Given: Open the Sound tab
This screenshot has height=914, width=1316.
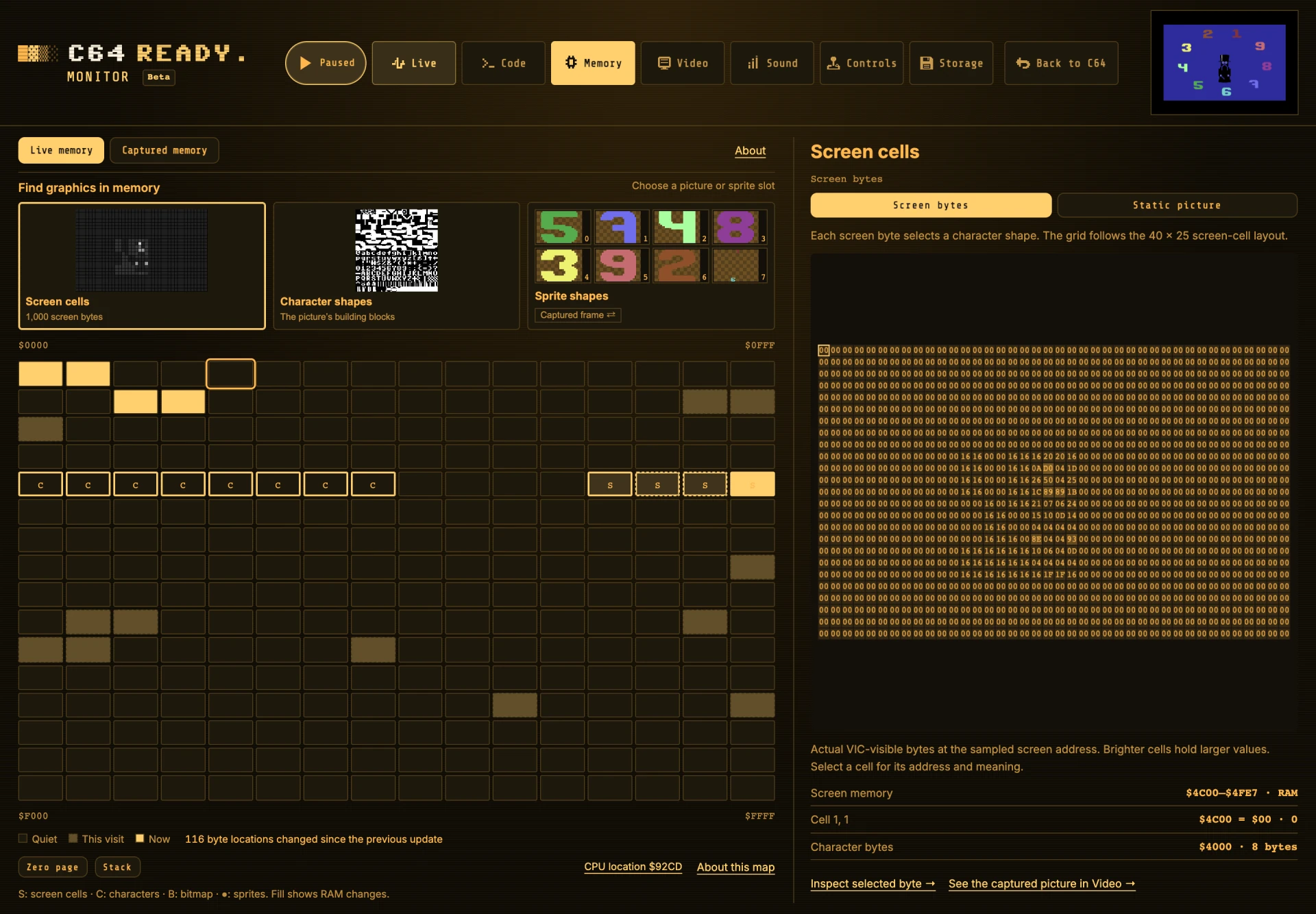Looking at the screenshot, I should (x=772, y=63).
